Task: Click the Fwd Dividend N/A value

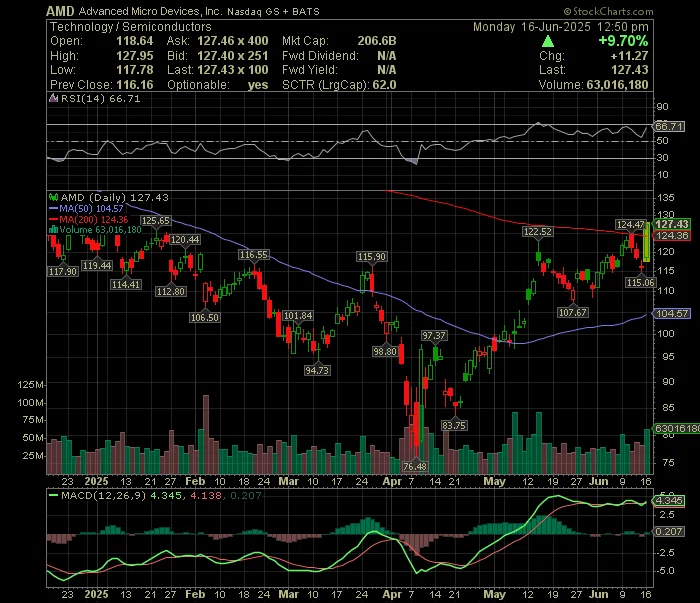Action: [386, 56]
